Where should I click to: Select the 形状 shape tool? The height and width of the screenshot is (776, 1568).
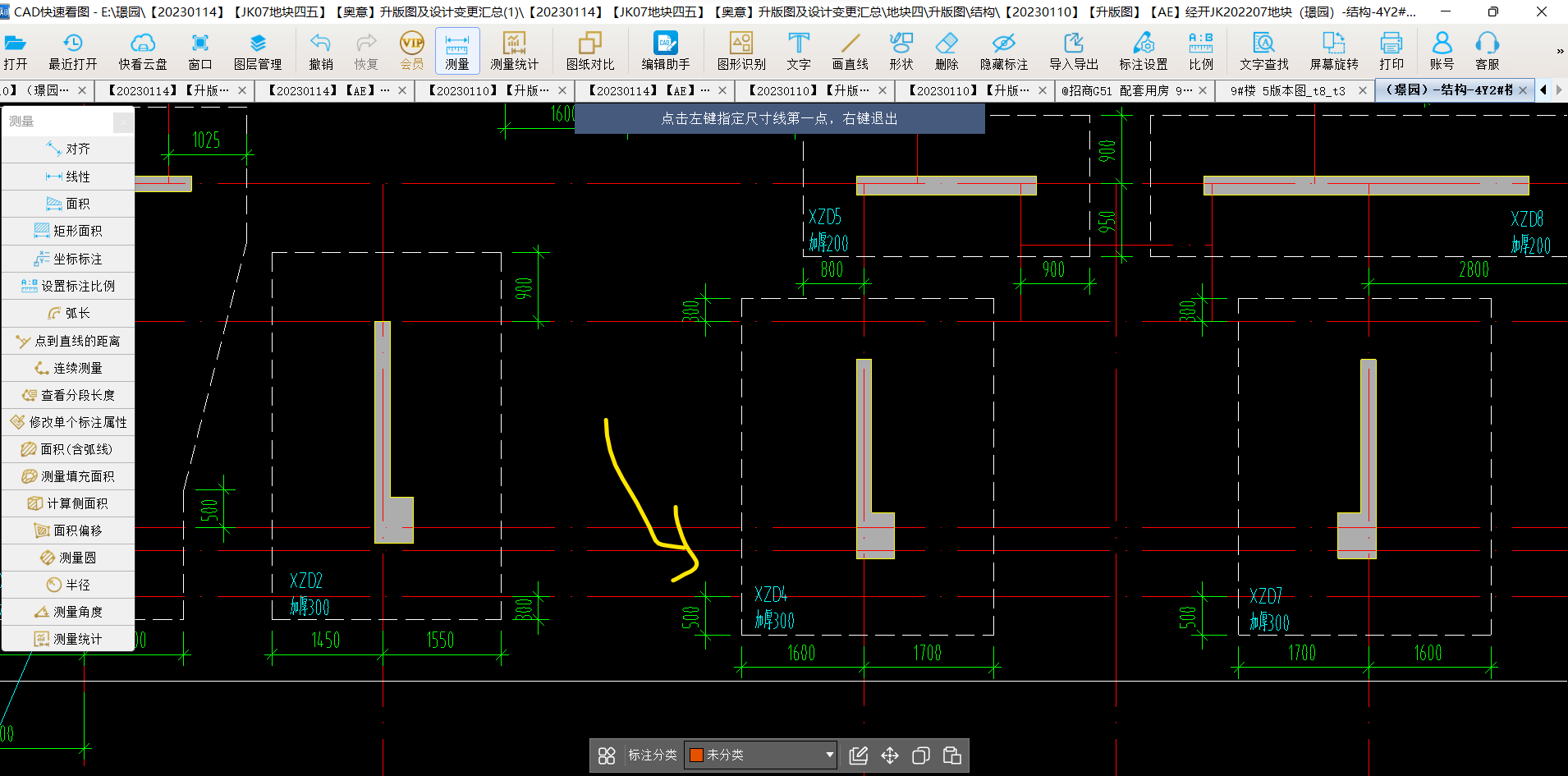pos(901,51)
